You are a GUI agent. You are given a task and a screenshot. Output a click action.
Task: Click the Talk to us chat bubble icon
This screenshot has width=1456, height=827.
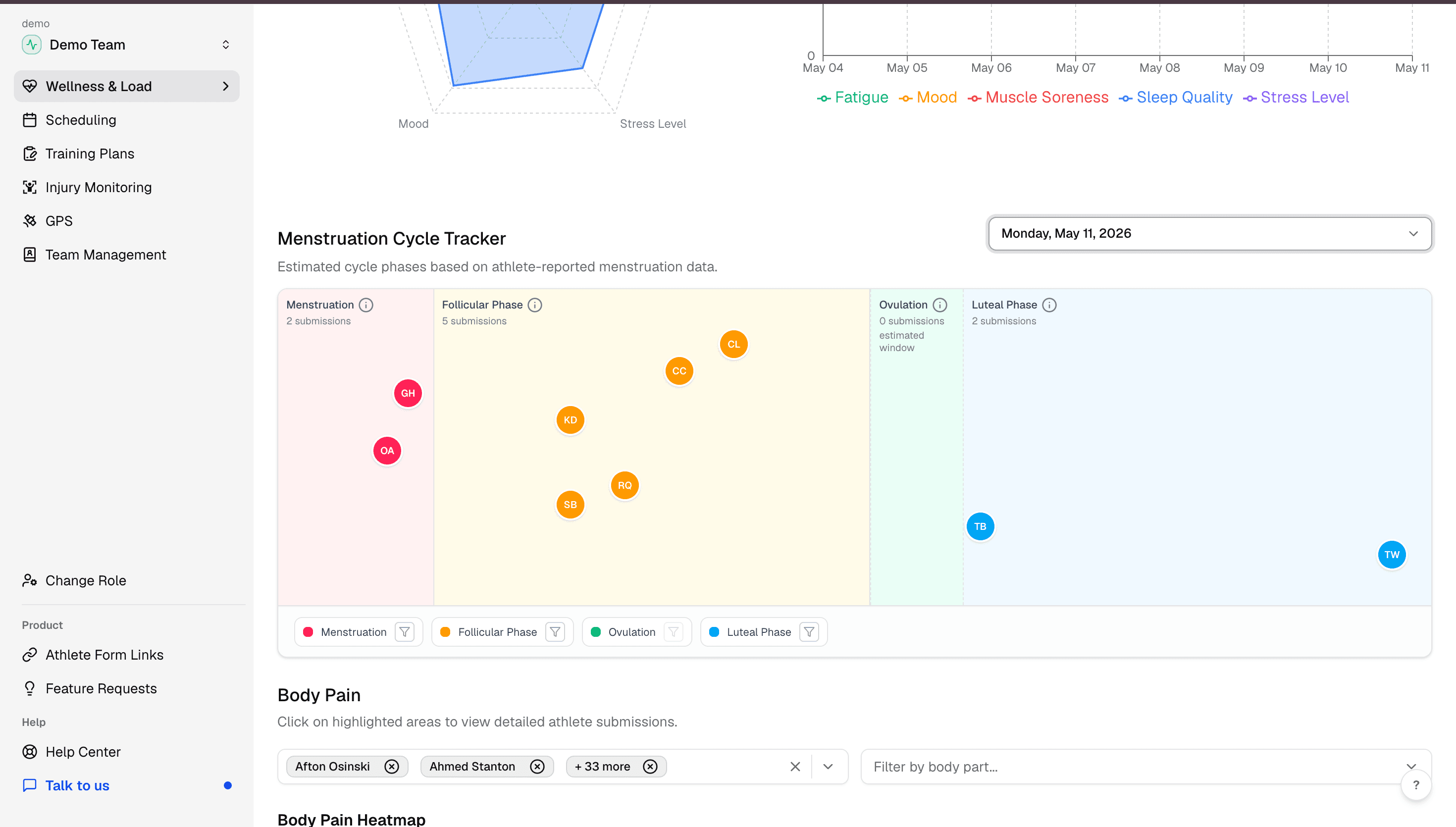[30, 785]
